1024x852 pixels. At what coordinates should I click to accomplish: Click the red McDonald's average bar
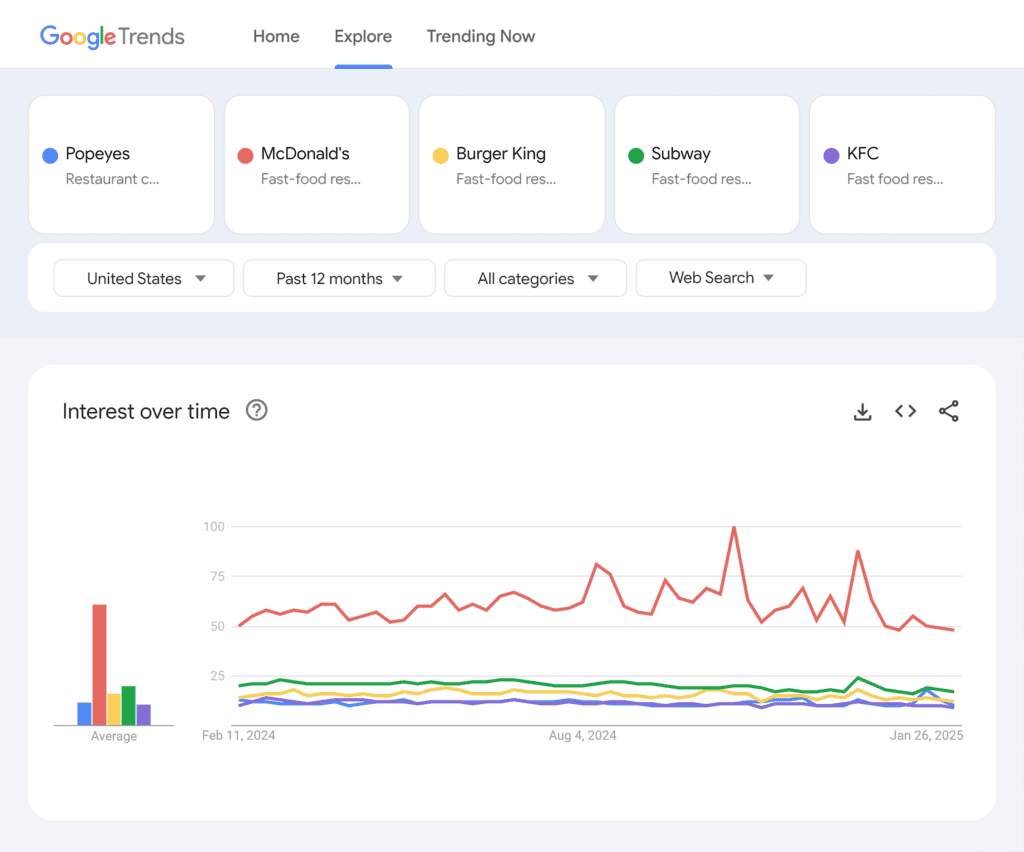tap(99, 664)
